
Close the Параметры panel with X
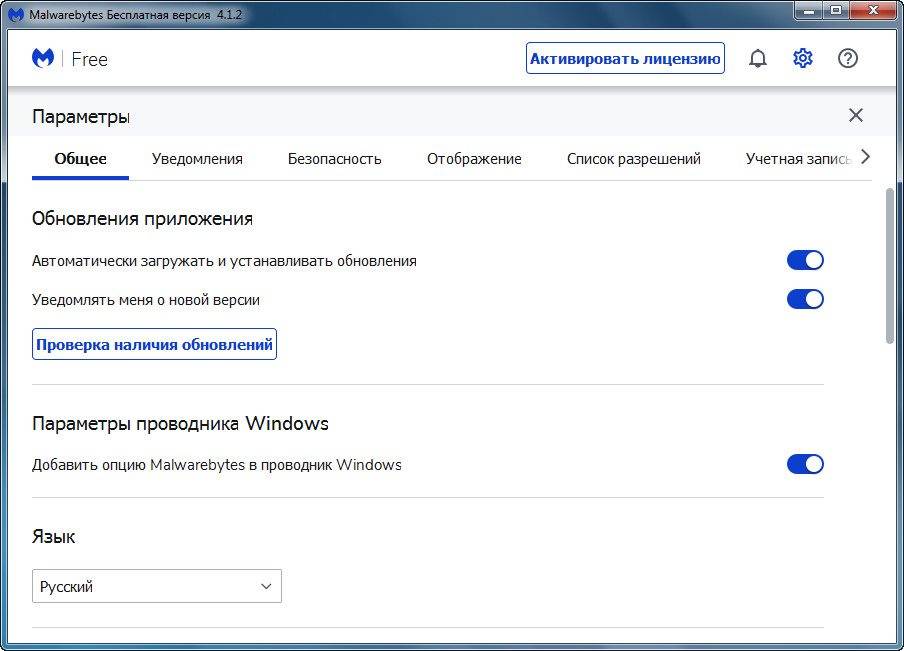[x=856, y=115]
